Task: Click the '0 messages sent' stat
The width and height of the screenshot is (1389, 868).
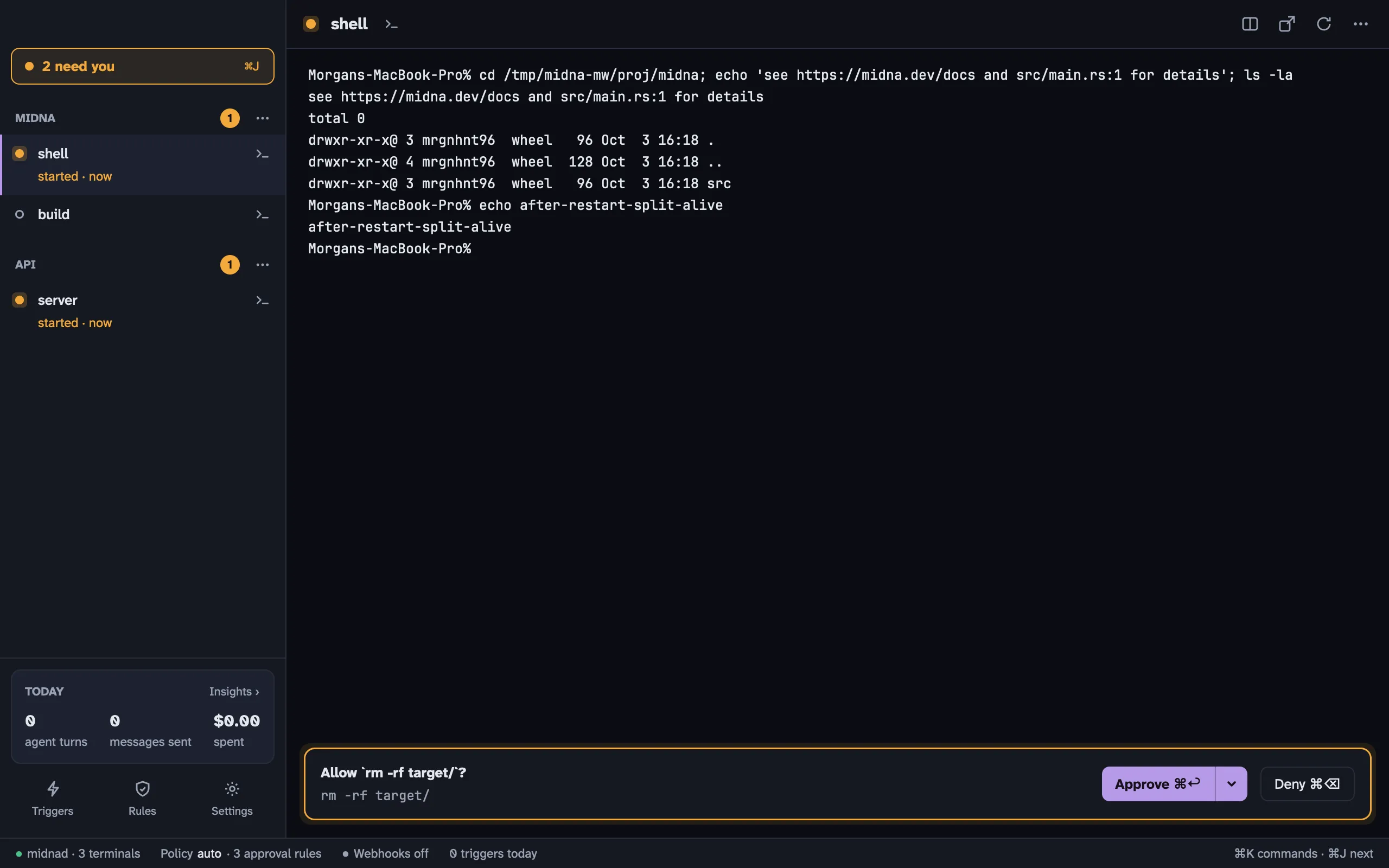Action: coord(150,730)
